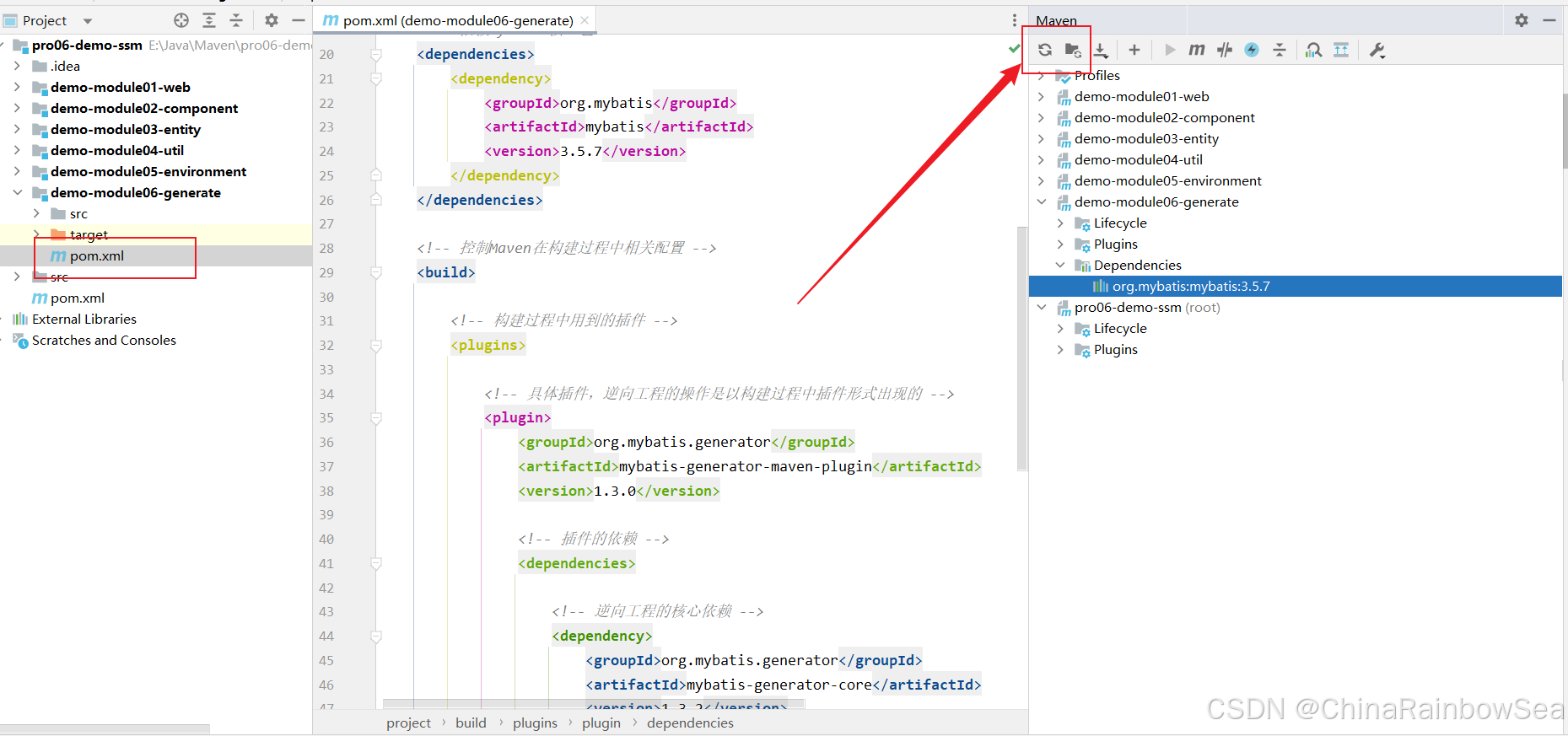Viewport: 1568px width, 736px height.
Task: Collapse Dependencies node in Maven panel
Action: tap(1060, 265)
